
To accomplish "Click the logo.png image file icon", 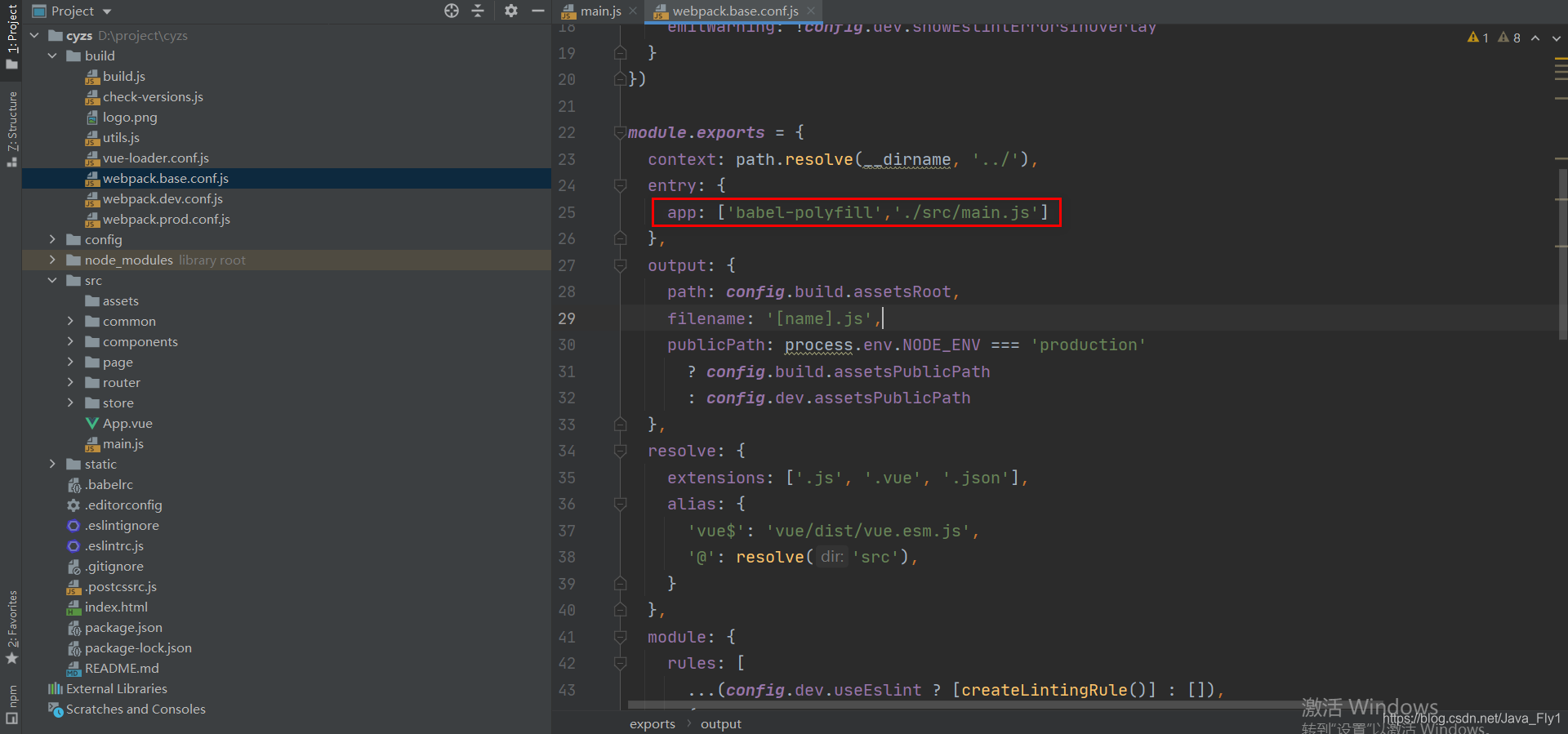I will [x=92, y=118].
